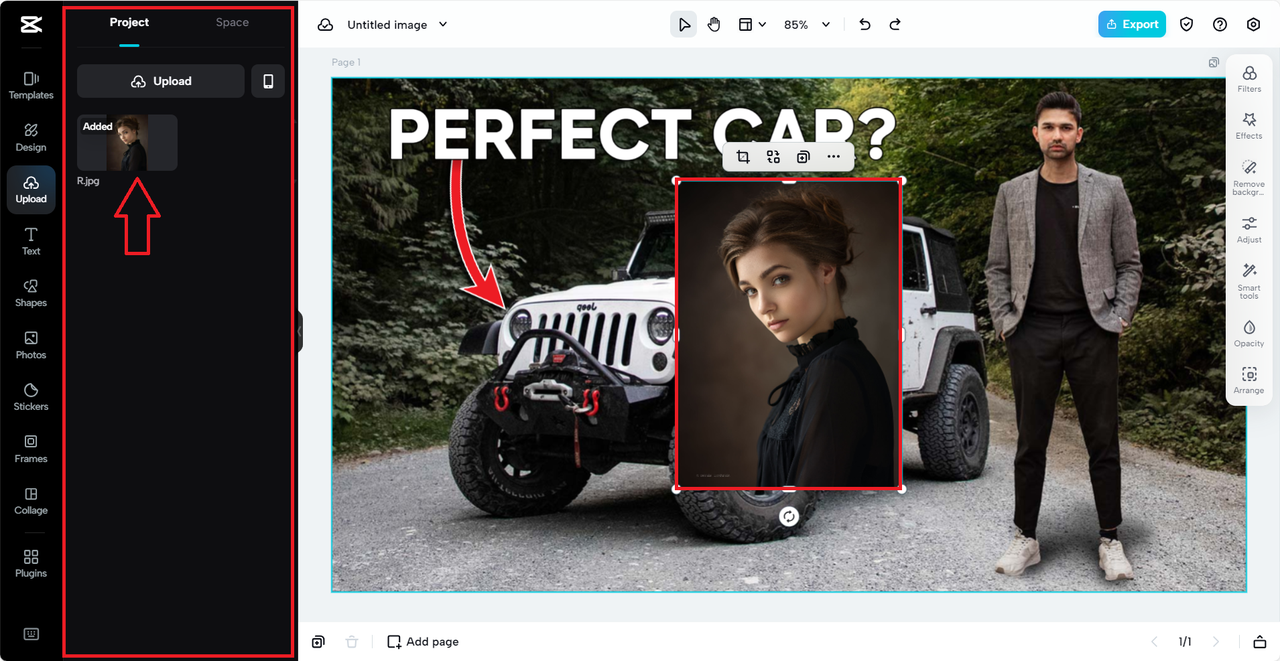Click the replace image icon in floating toolbar
Image resolution: width=1280 pixels, height=661 pixels.
(x=773, y=157)
